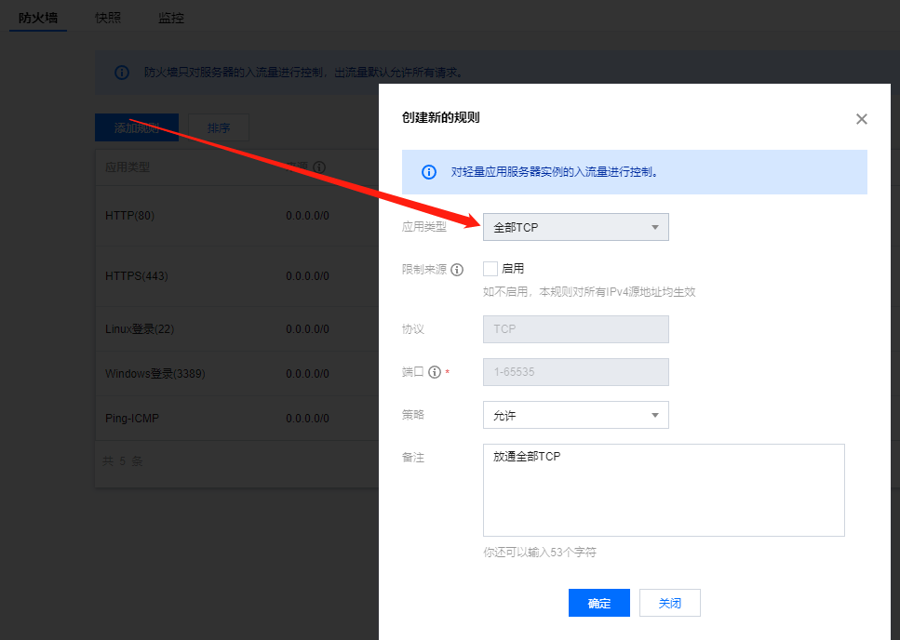Image resolution: width=900 pixels, height=640 pixels.
Task: Click the 添加规则 button
Action: click(x=137, y=128)
